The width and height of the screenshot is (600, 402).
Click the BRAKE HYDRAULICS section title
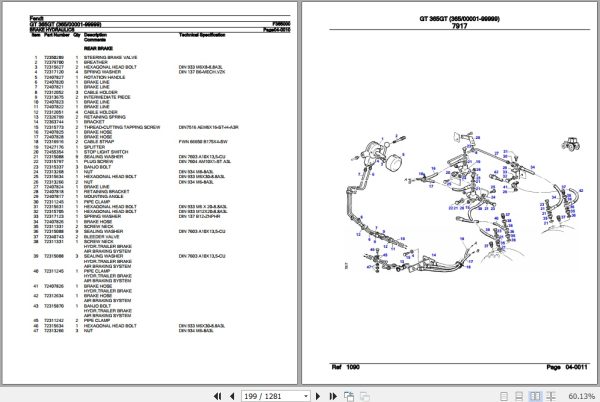pos(52,30)
